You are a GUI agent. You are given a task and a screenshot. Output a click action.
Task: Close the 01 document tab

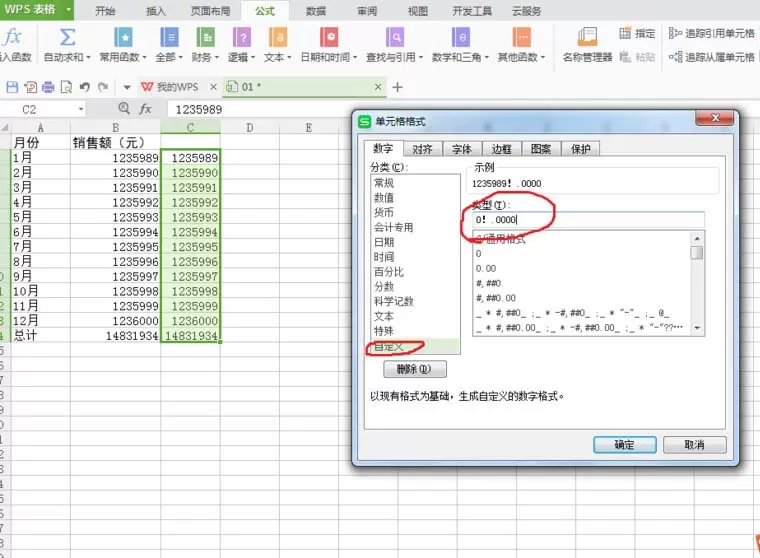[378, 87]
